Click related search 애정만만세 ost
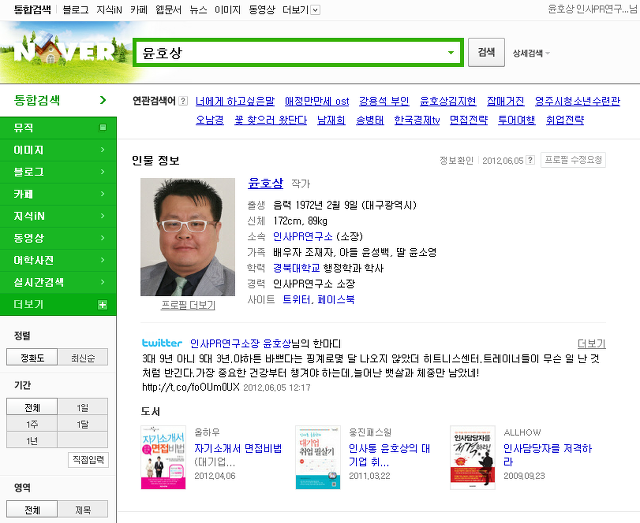The height and width of the screenshot is (523, 640). point(317,101)
